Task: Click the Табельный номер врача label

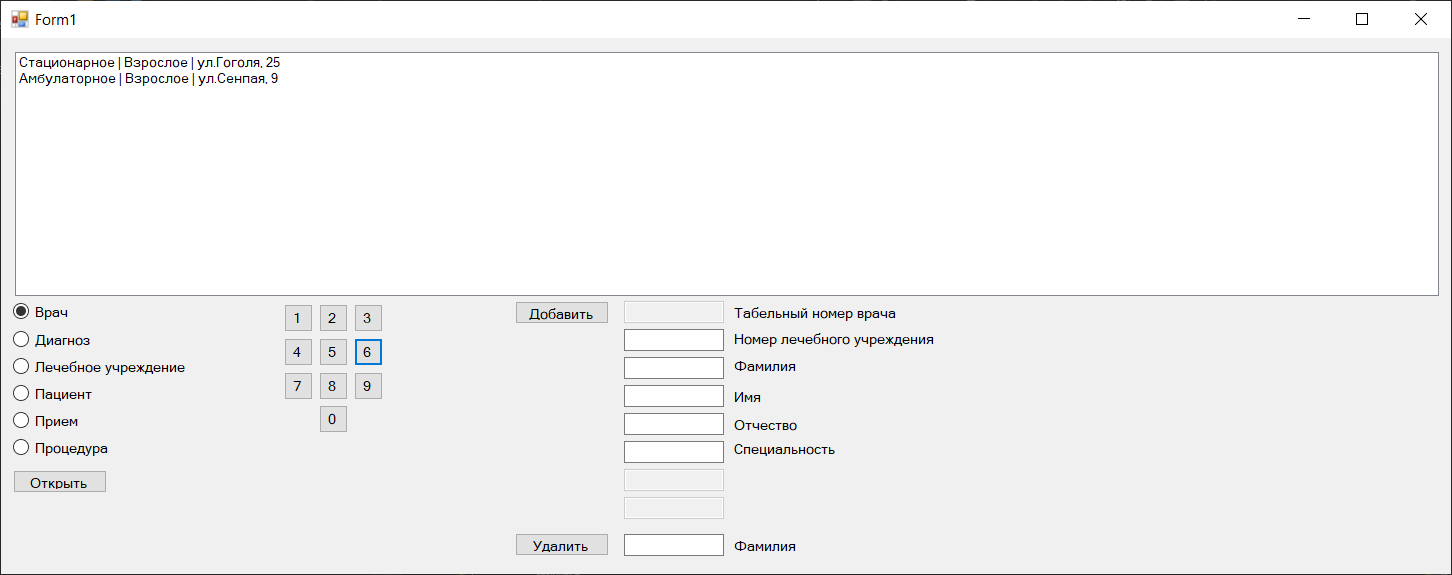Action: pos(815,313)
